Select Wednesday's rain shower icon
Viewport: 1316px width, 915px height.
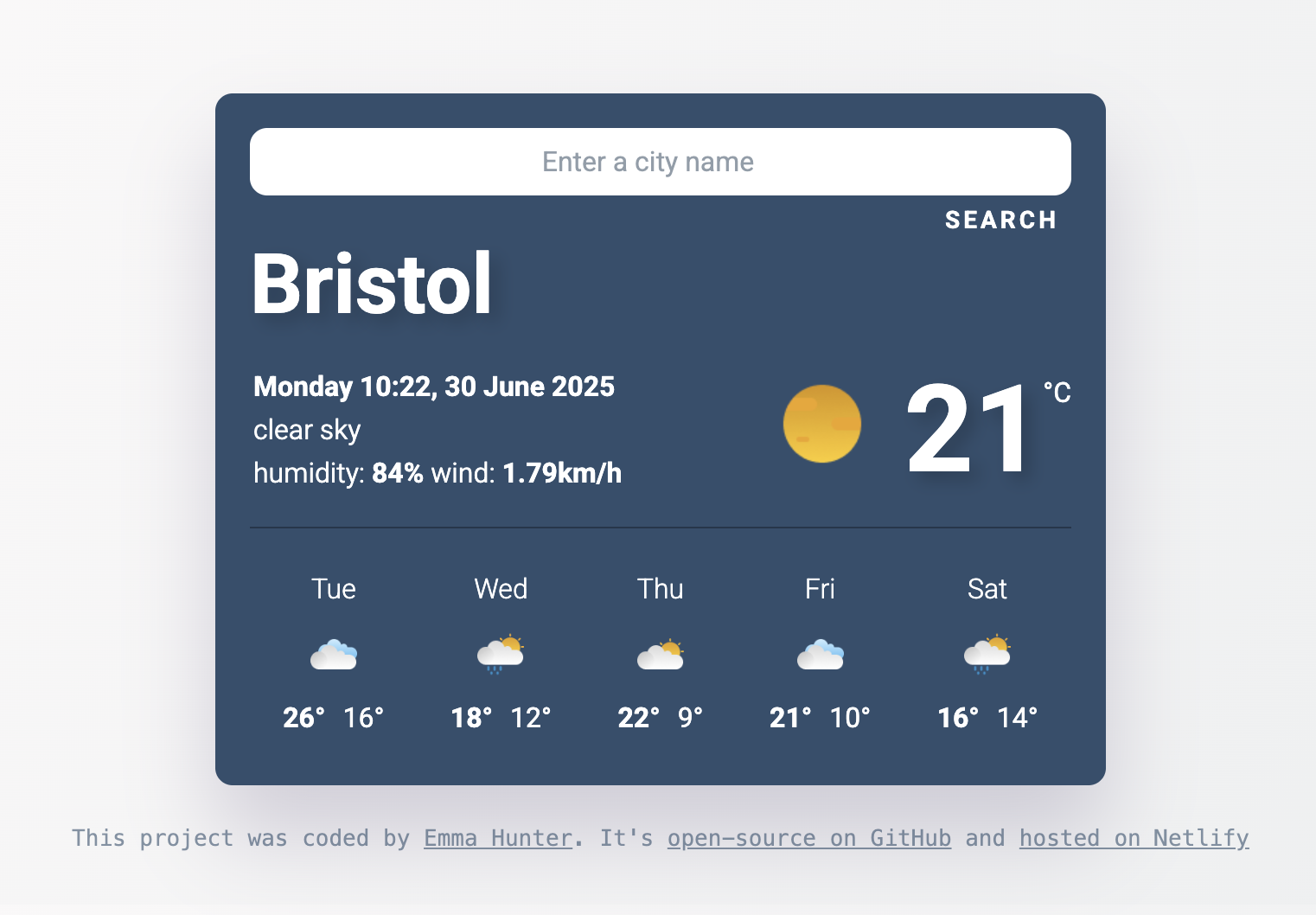pos(501,654)
